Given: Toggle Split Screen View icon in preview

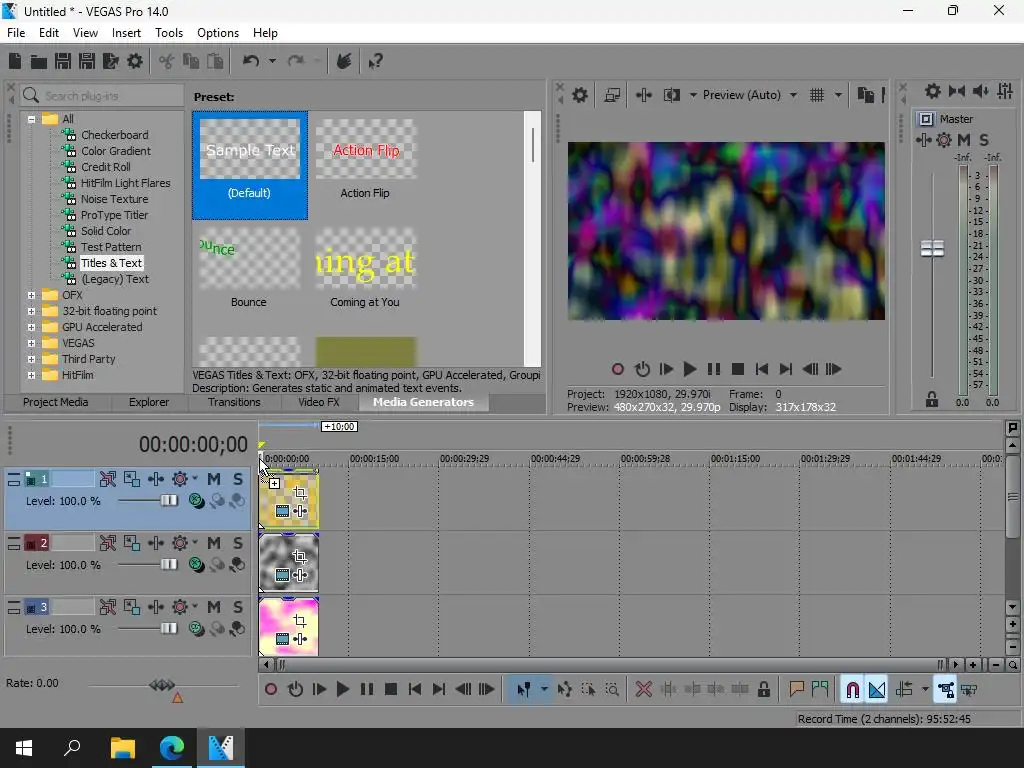Looking at the screenshot, I should pos(671,95).
